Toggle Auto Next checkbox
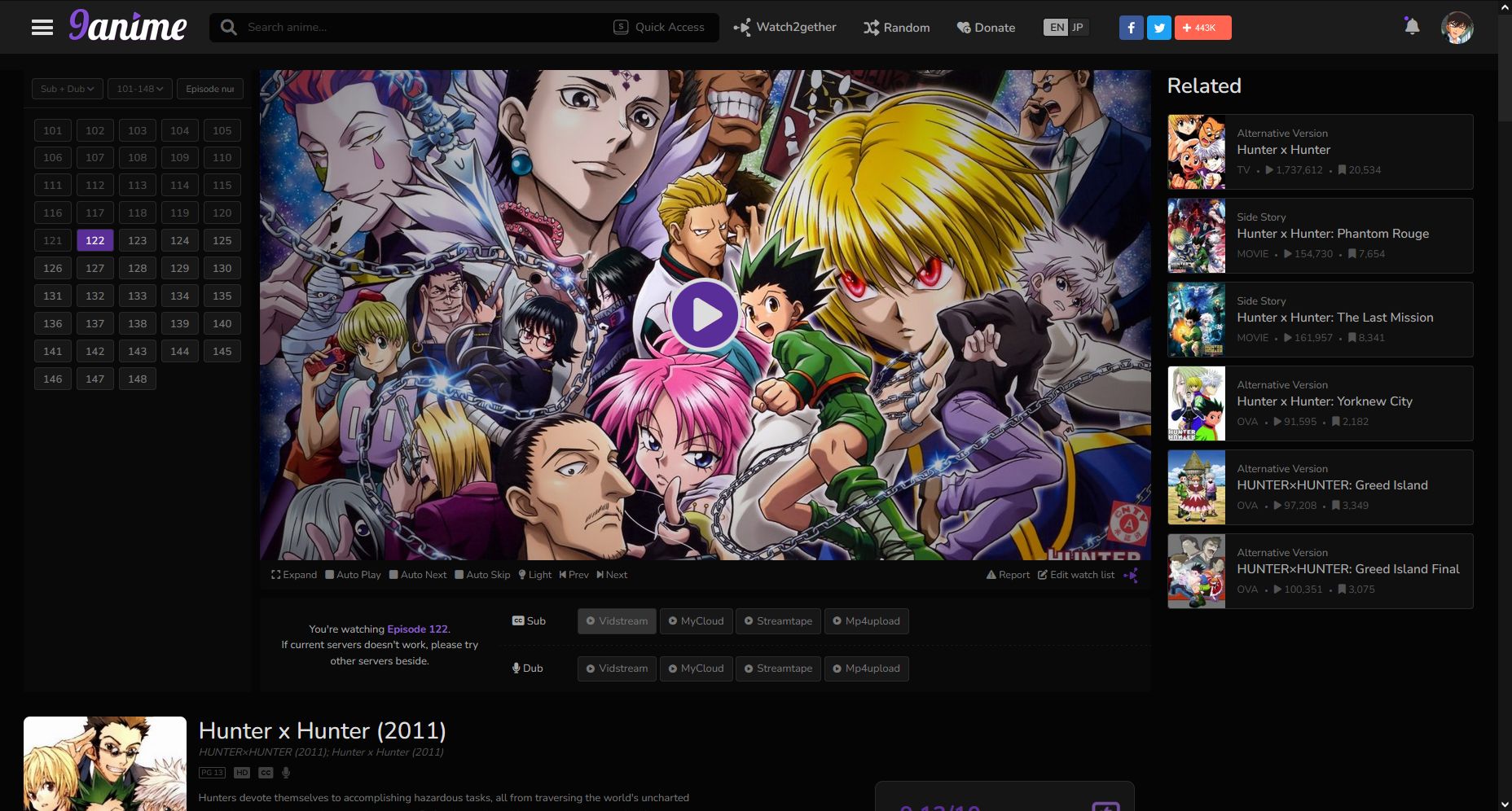The width and height of the screenshot is (1512, 811). [418, 575]
